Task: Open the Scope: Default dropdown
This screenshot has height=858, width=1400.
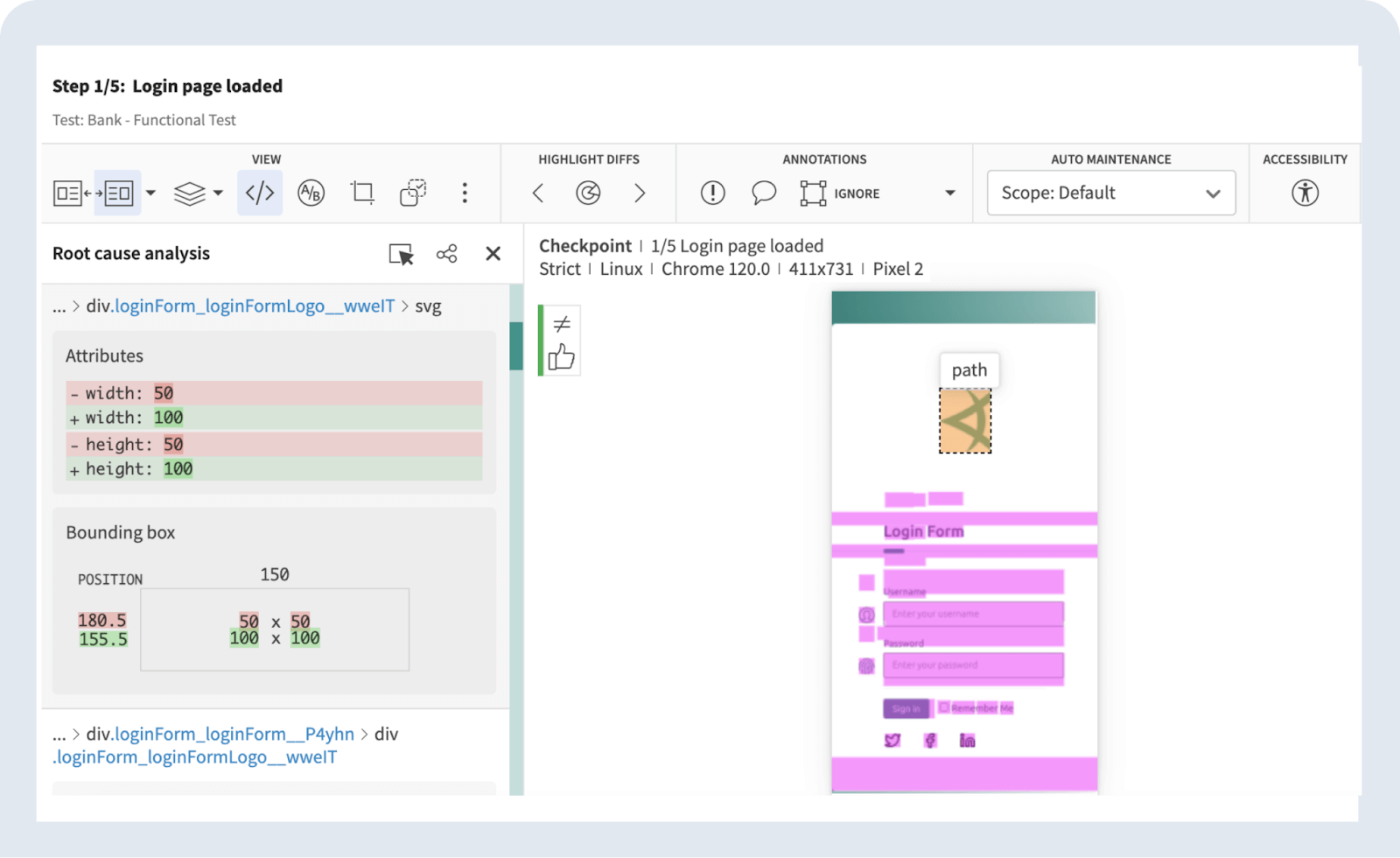Action: pyautogui.click(x=1110, y=193)
